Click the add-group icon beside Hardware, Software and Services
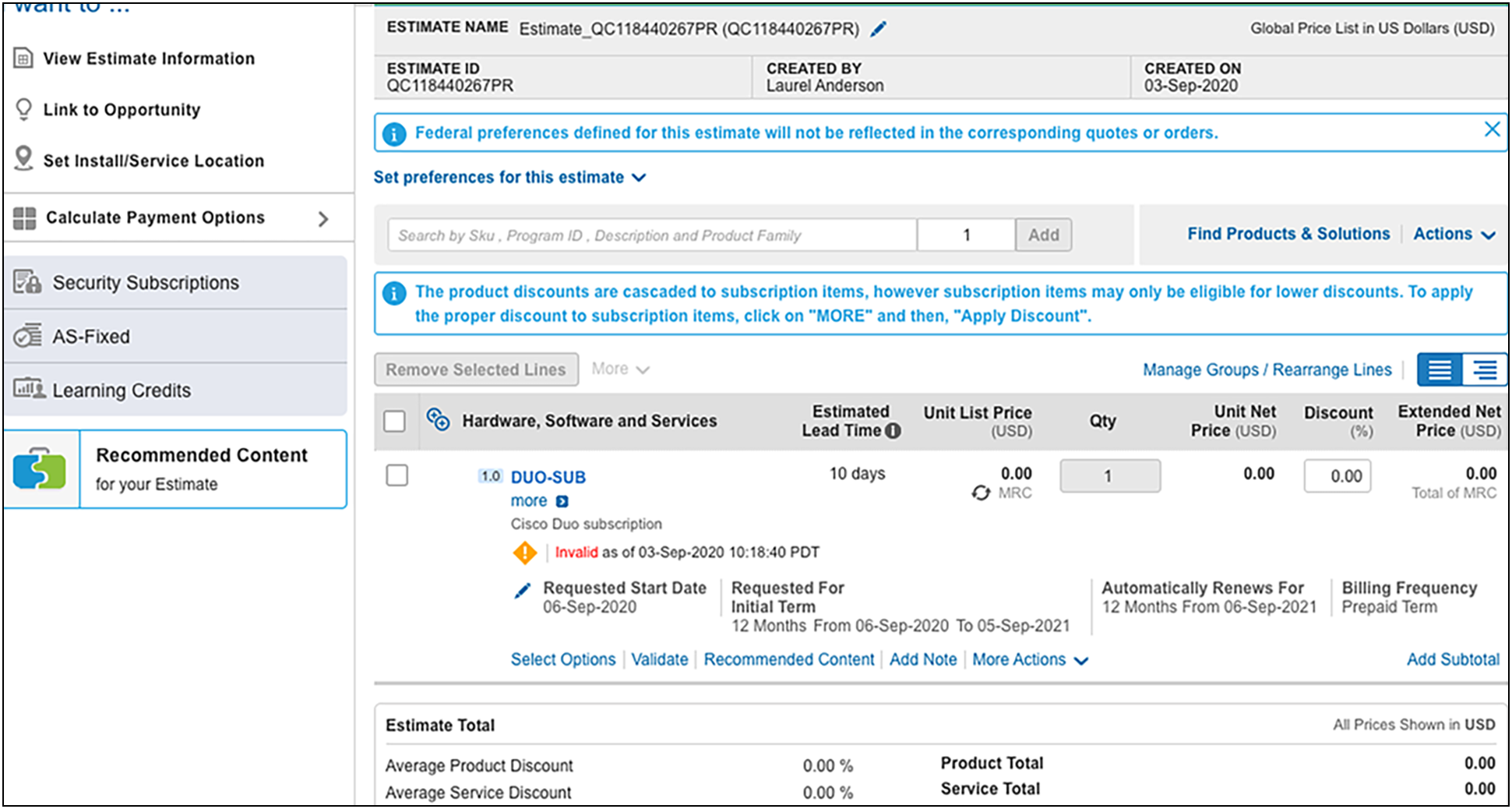 click(438, 420)
